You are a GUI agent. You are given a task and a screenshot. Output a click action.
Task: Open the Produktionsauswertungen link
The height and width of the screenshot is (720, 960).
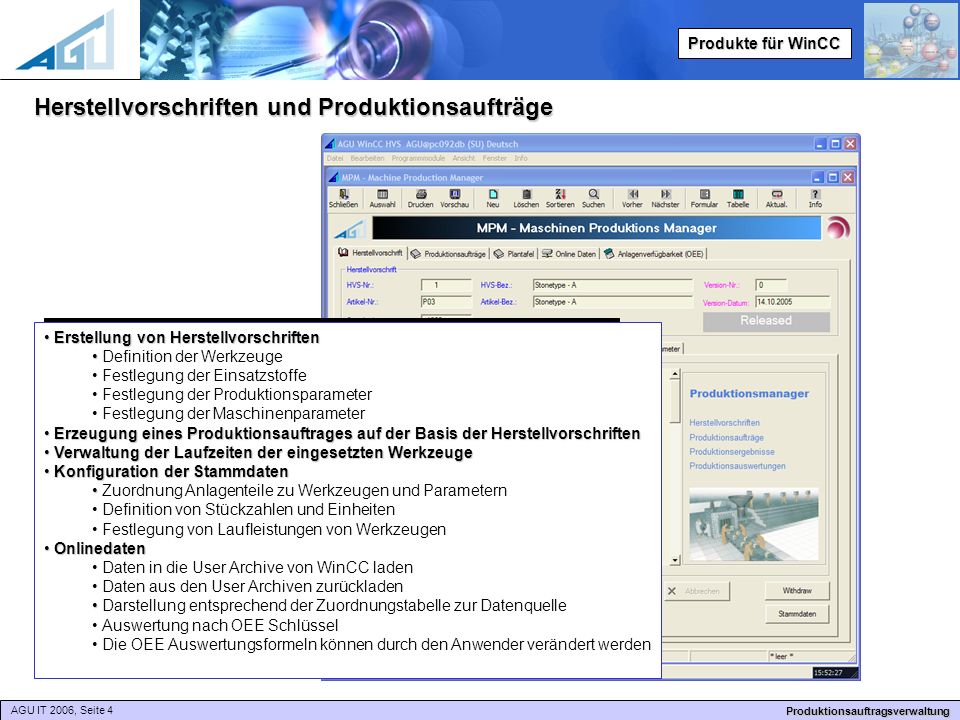coord(737,466)
